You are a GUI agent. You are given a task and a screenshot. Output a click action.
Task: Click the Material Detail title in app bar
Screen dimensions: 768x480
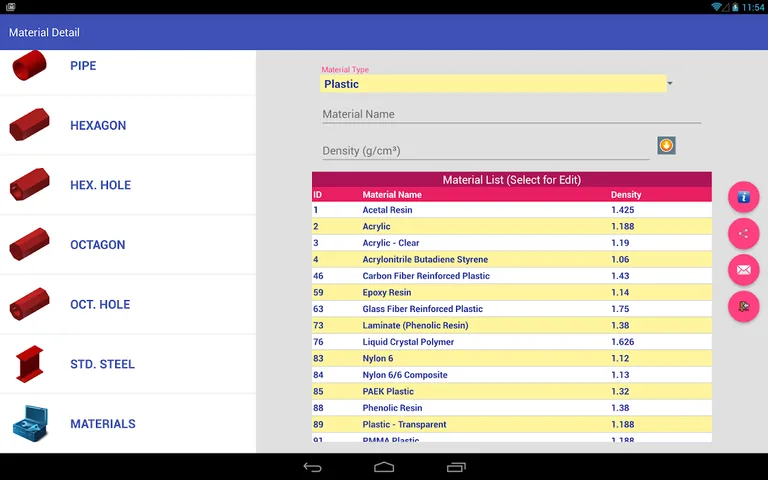click(44, 32)
